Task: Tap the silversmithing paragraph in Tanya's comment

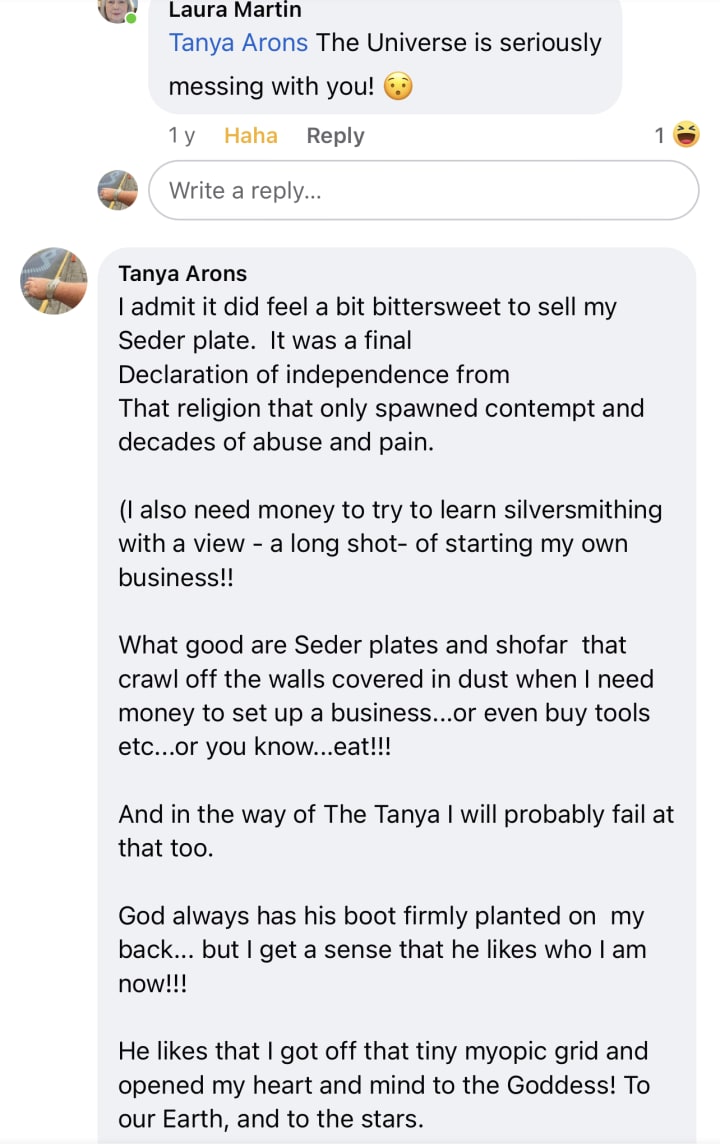Action: 390,544
